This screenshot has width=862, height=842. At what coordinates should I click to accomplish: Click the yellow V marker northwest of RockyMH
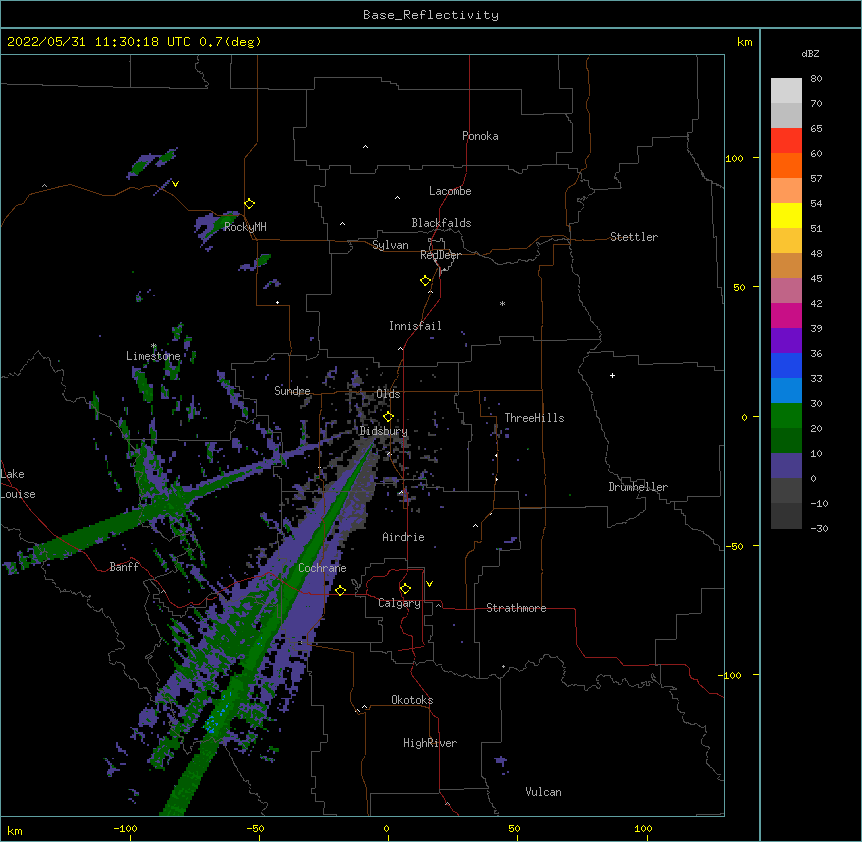click(175, 184)
